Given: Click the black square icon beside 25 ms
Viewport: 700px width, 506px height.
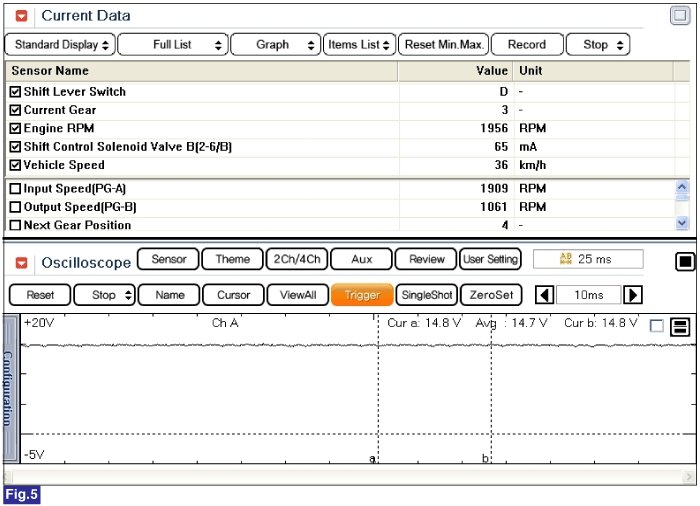Looking at the screenshot, I should tap(685, 262).
